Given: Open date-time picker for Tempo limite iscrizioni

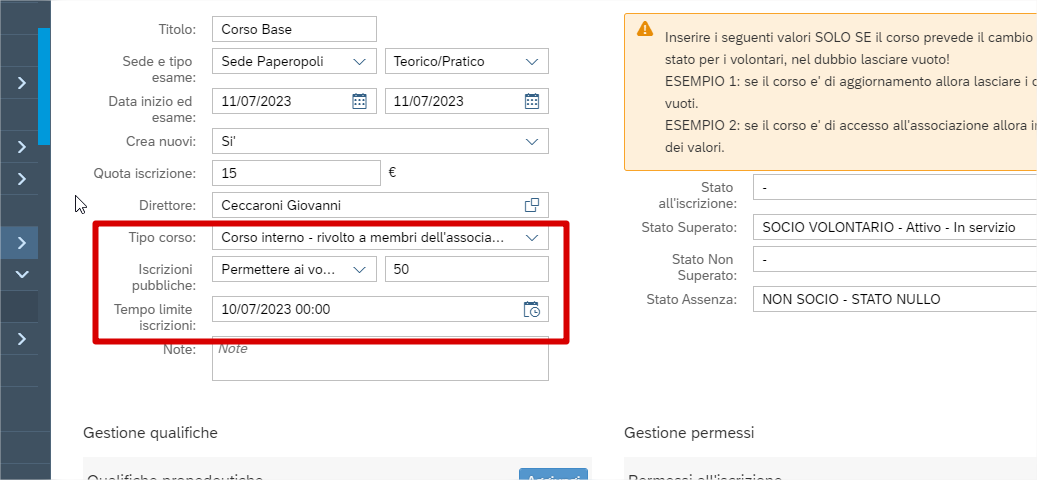Looking at the screenshot, I should click(x=532, y=310).
